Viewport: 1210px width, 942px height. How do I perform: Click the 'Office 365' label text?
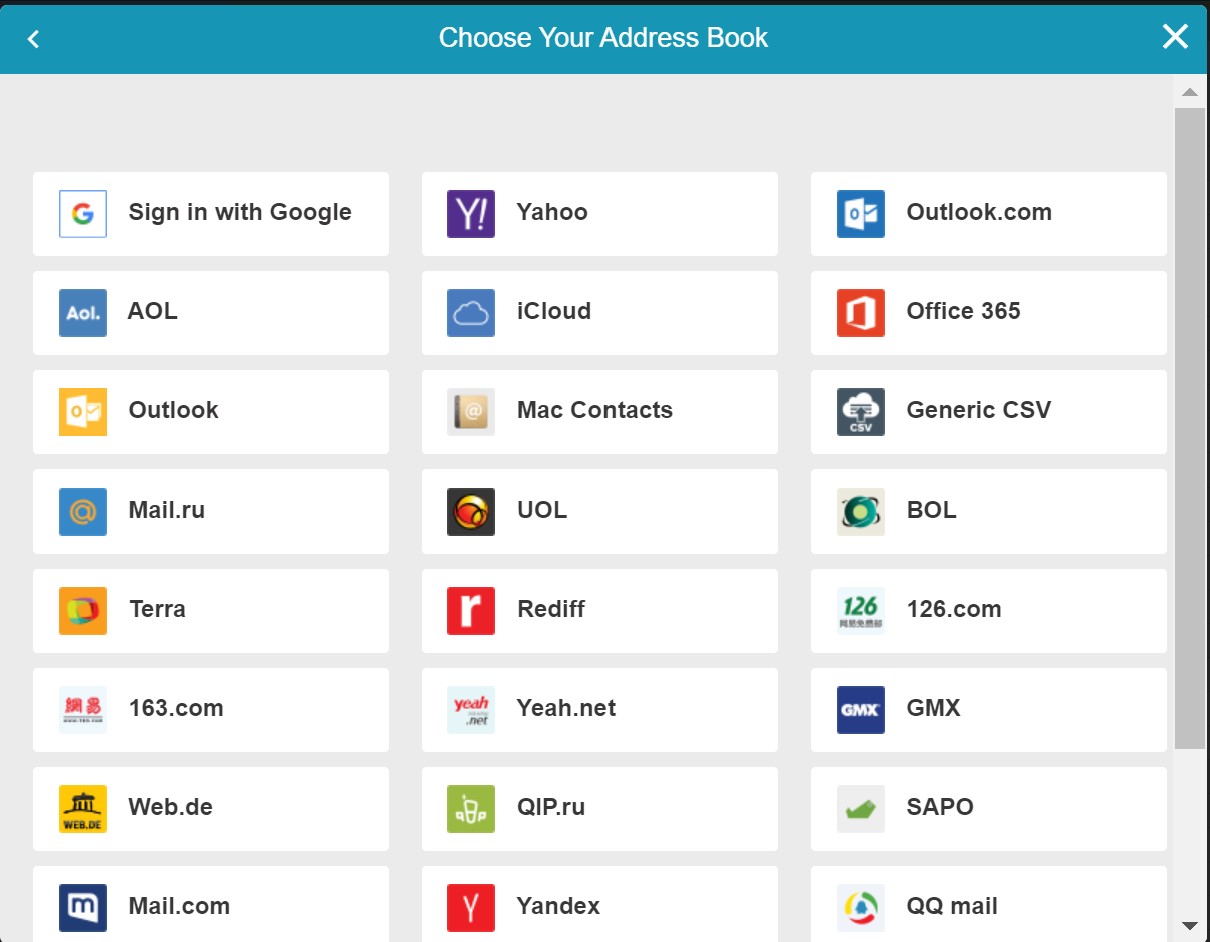pos(964,311)
